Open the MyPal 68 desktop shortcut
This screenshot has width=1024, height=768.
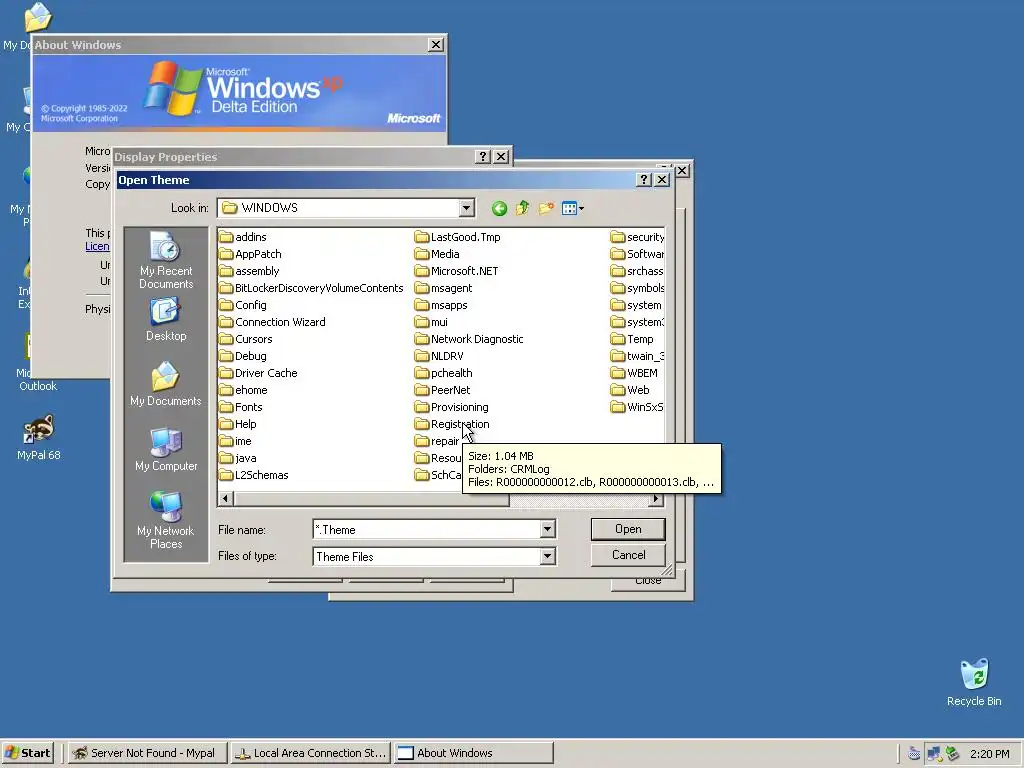pyautogui.click(x=39, y=438)
